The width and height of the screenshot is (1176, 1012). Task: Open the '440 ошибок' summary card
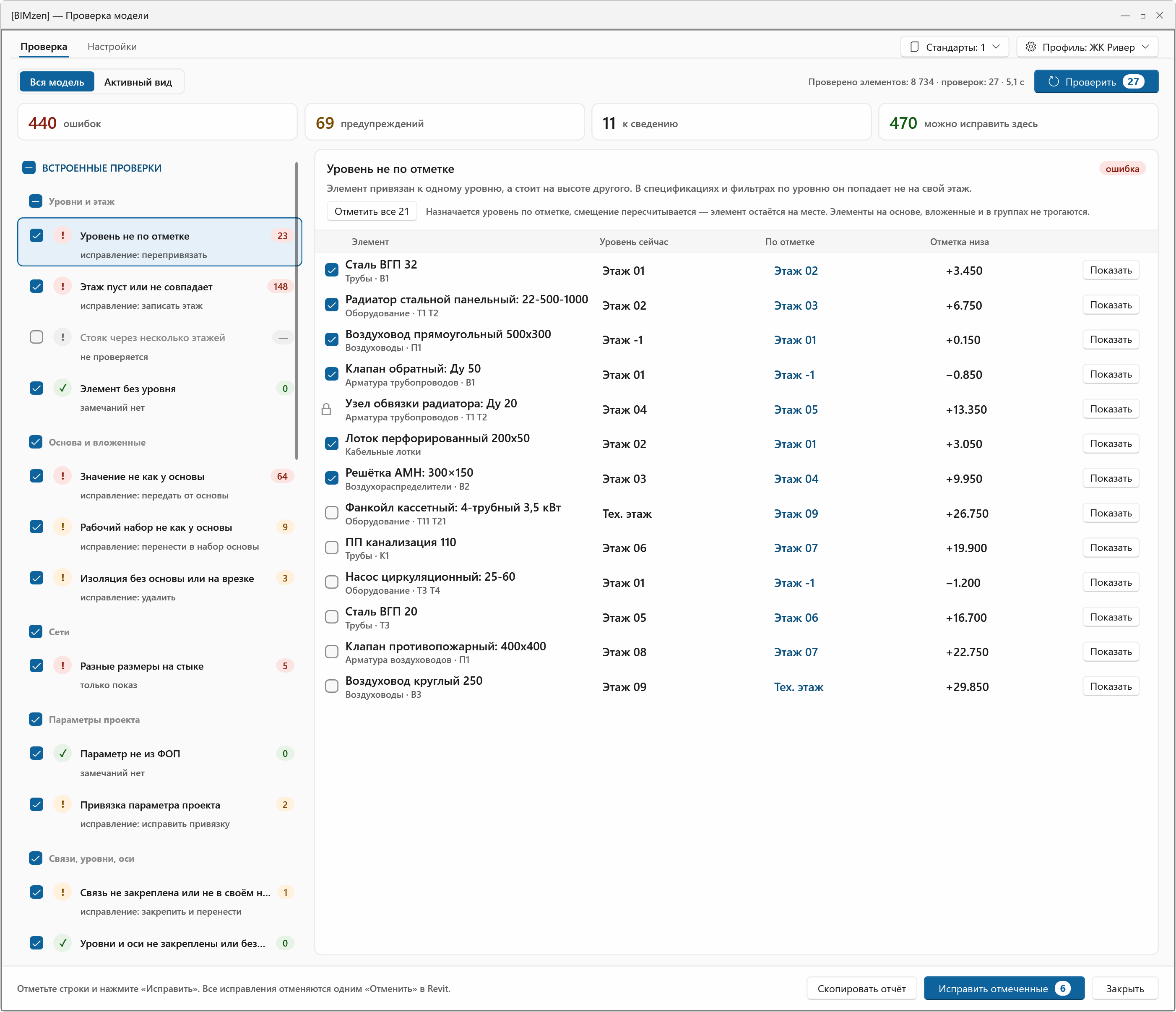(x=157, y=123)
